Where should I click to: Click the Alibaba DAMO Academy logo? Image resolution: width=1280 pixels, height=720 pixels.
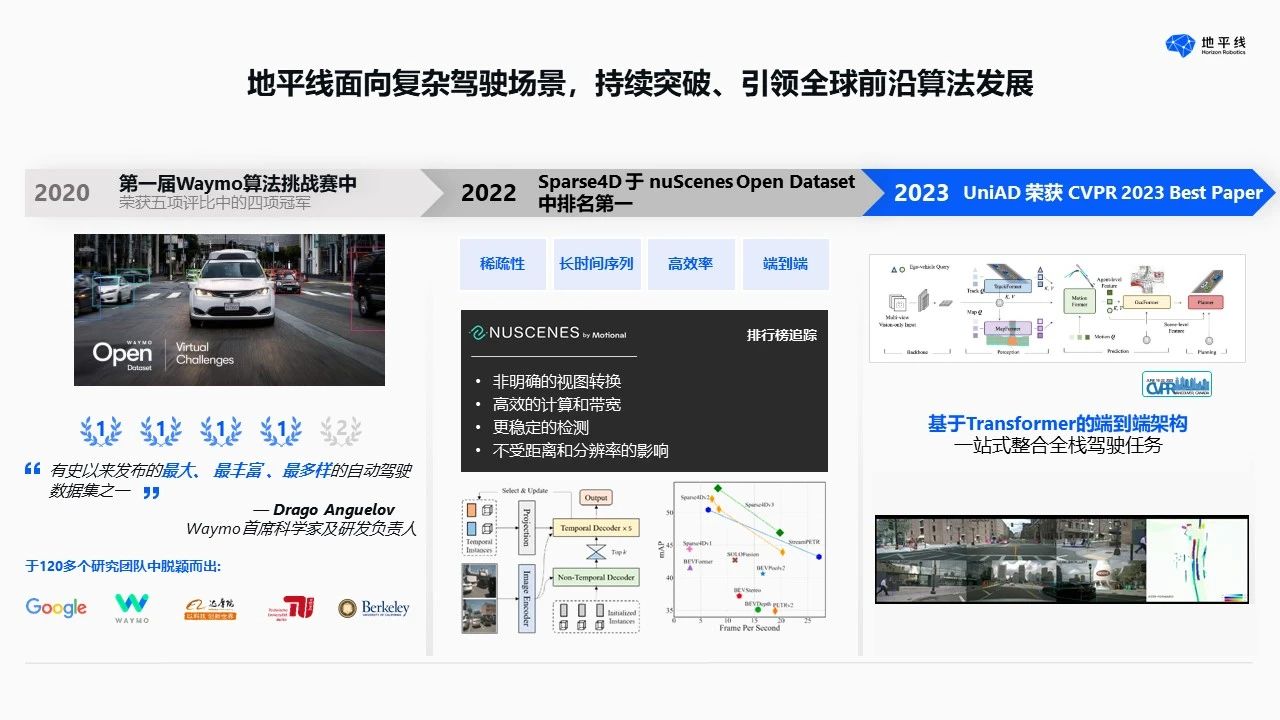point(210,608)
